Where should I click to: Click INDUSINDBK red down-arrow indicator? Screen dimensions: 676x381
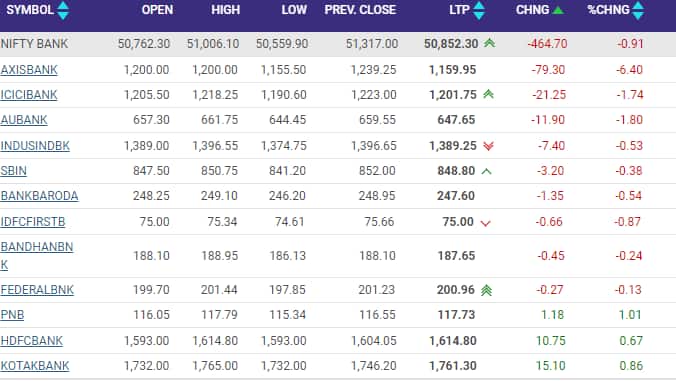[x=488, y=146]
